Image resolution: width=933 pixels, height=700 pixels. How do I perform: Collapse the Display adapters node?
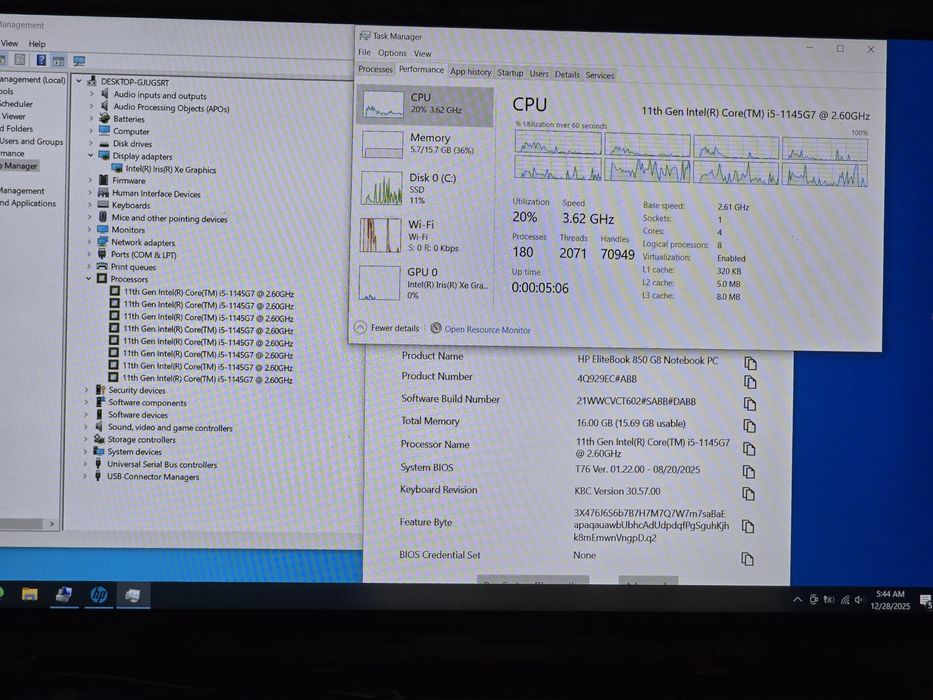pos(91,155)
